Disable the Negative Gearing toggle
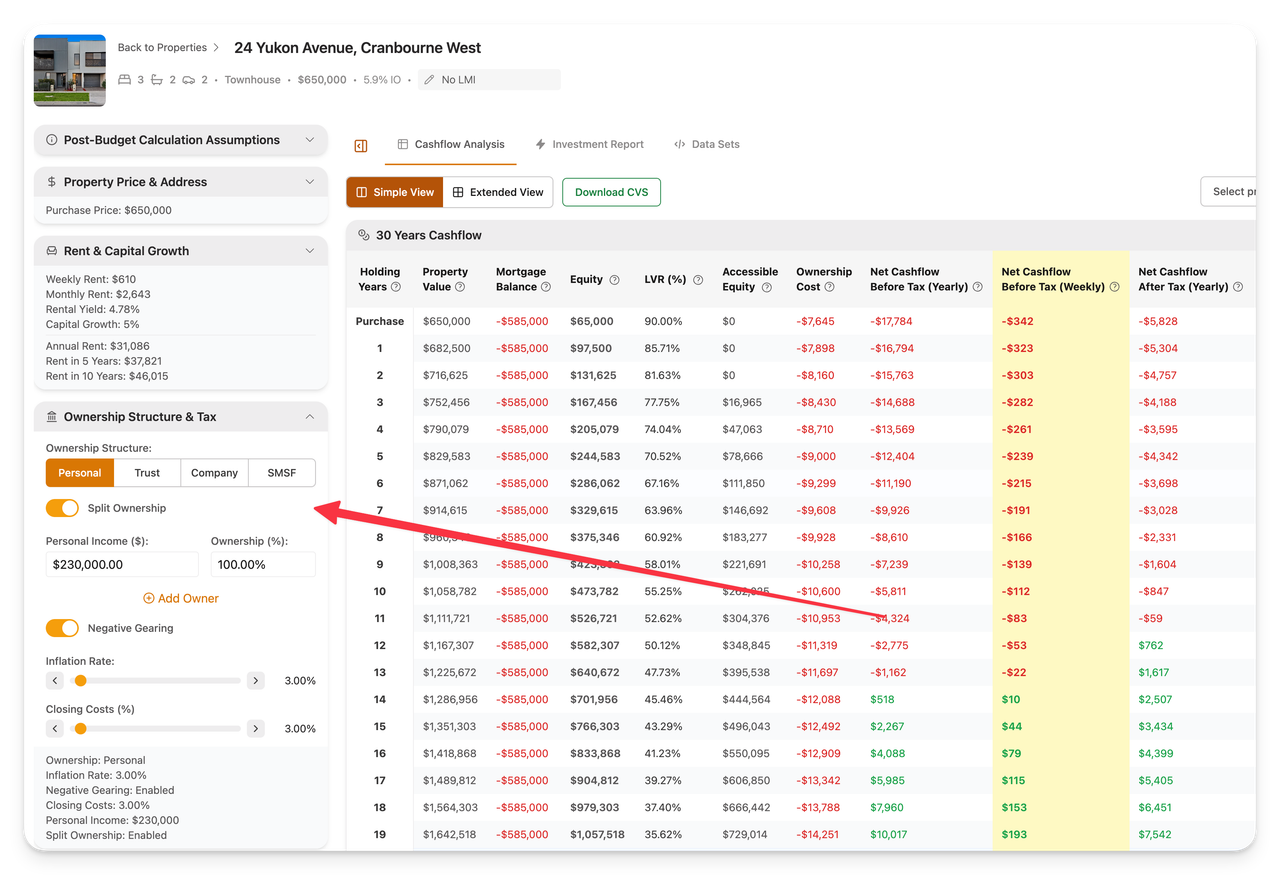This screenshot has width=1280, height=875. point(62,628)
